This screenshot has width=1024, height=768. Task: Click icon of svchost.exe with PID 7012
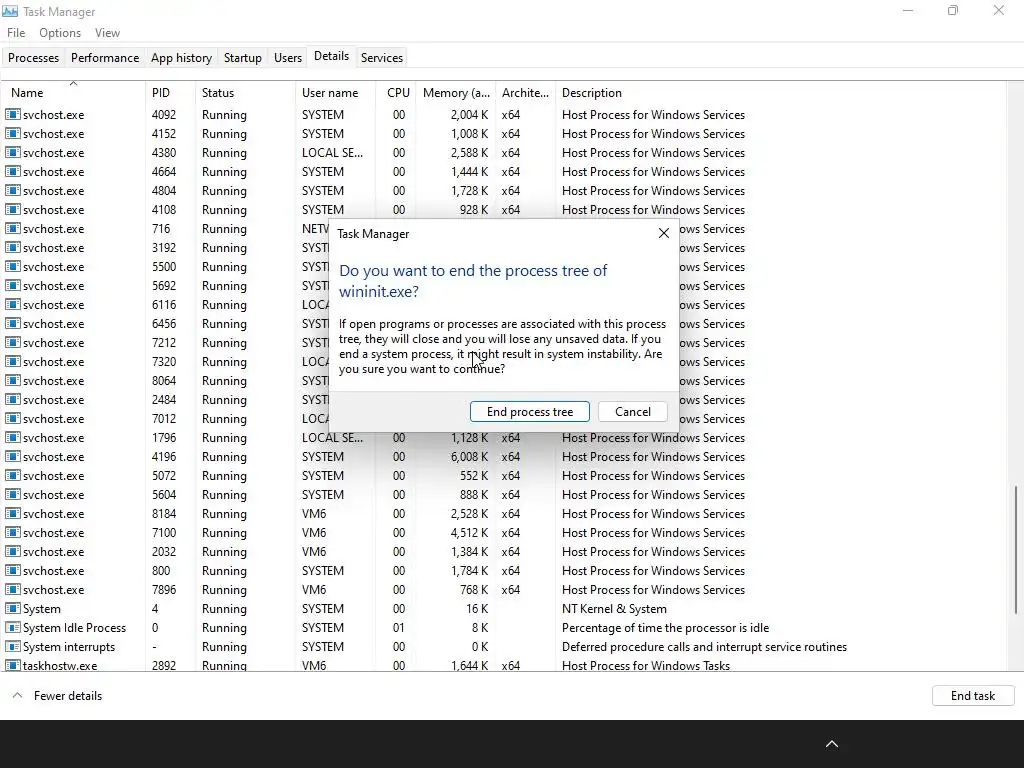12,418
